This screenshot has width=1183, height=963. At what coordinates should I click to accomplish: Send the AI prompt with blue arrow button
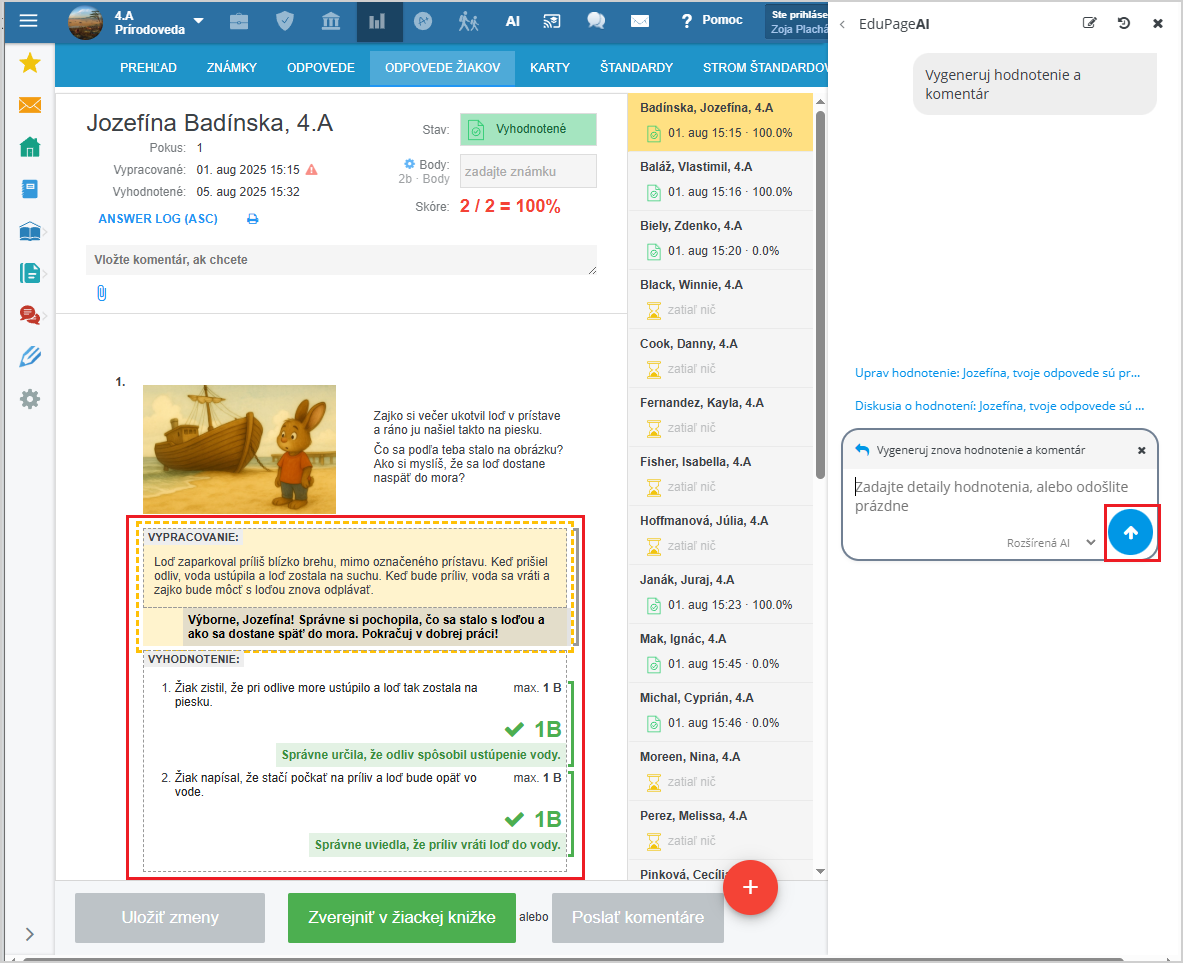click(x=1131, y=533)
